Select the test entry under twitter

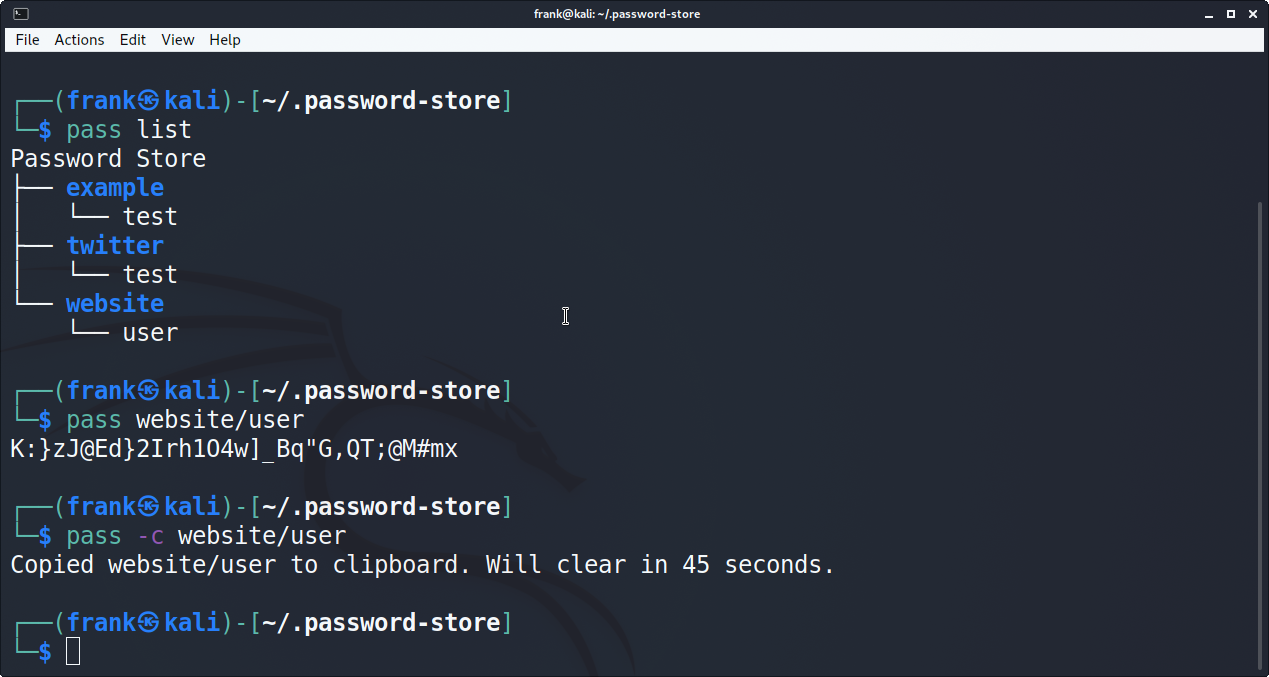[x=150, y=274]
